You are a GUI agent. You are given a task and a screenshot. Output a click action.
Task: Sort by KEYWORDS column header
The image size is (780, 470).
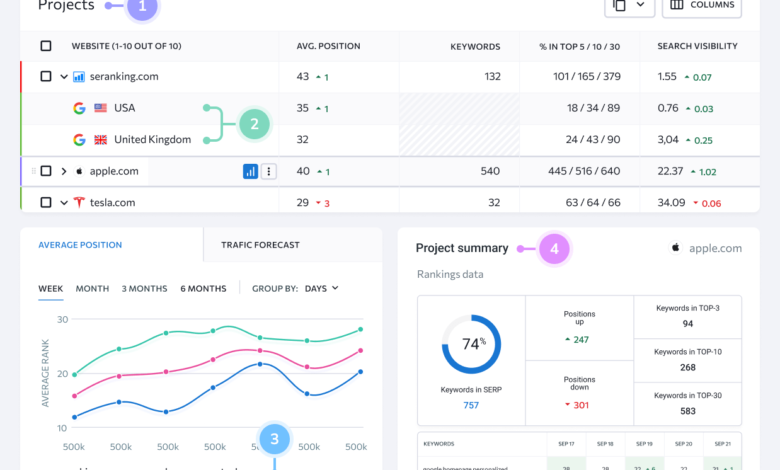click(x=475, y=47)
